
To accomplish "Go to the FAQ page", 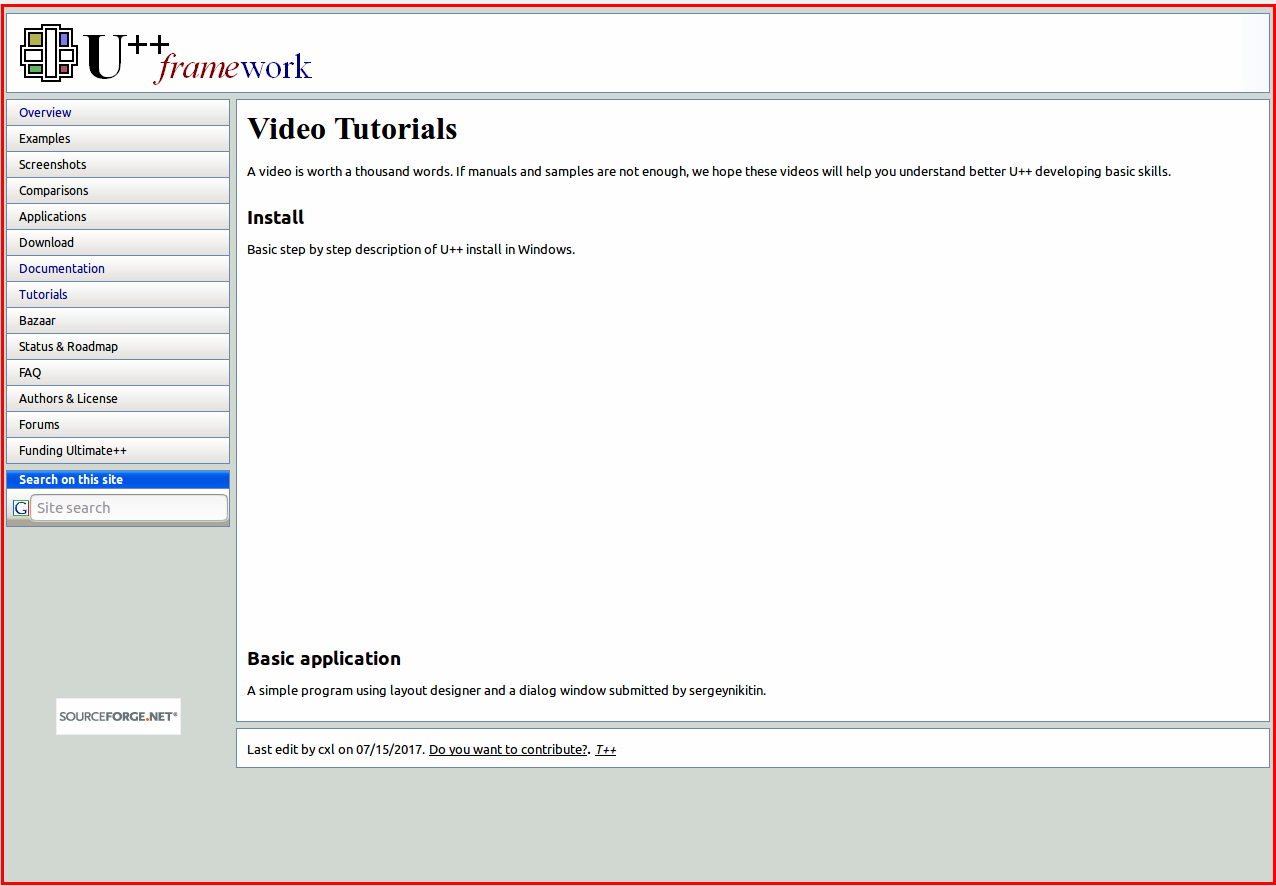I will point(30,373).
